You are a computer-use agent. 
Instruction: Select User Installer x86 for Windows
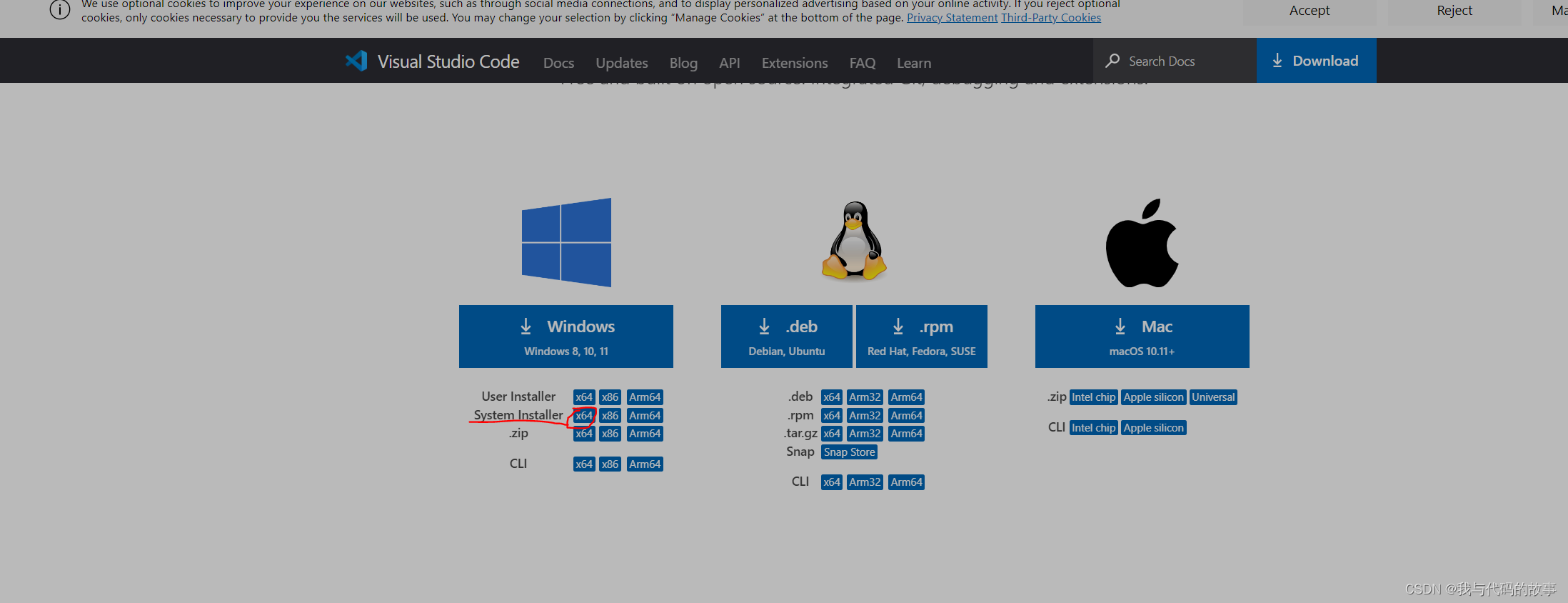pos(610,397)
